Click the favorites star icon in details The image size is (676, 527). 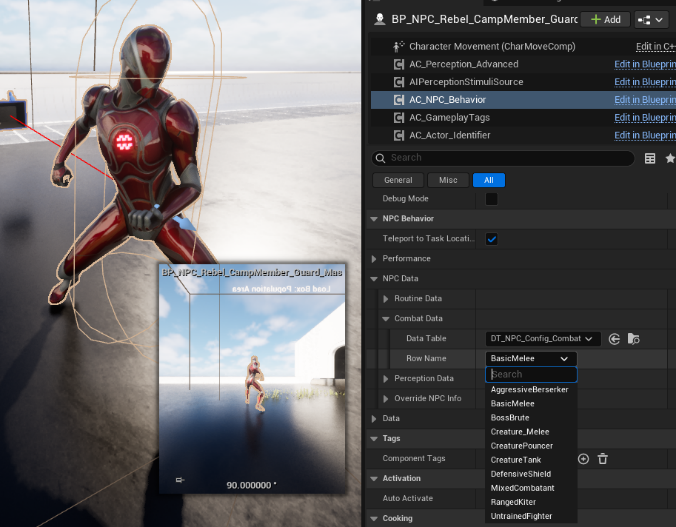click(670, 158)
